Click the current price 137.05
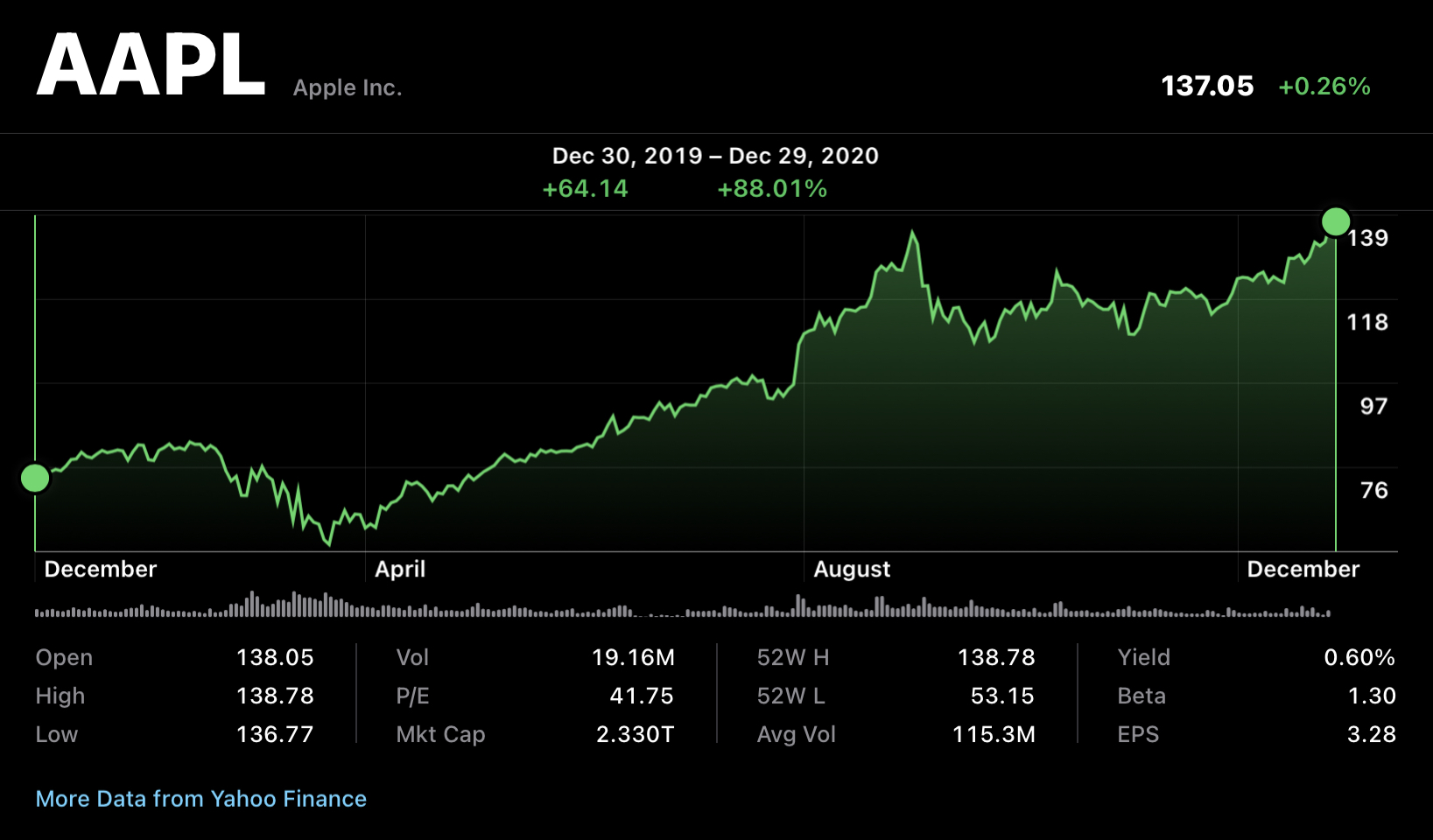This screenshot has width=1433, height=840. click(x=1207, y=86)
